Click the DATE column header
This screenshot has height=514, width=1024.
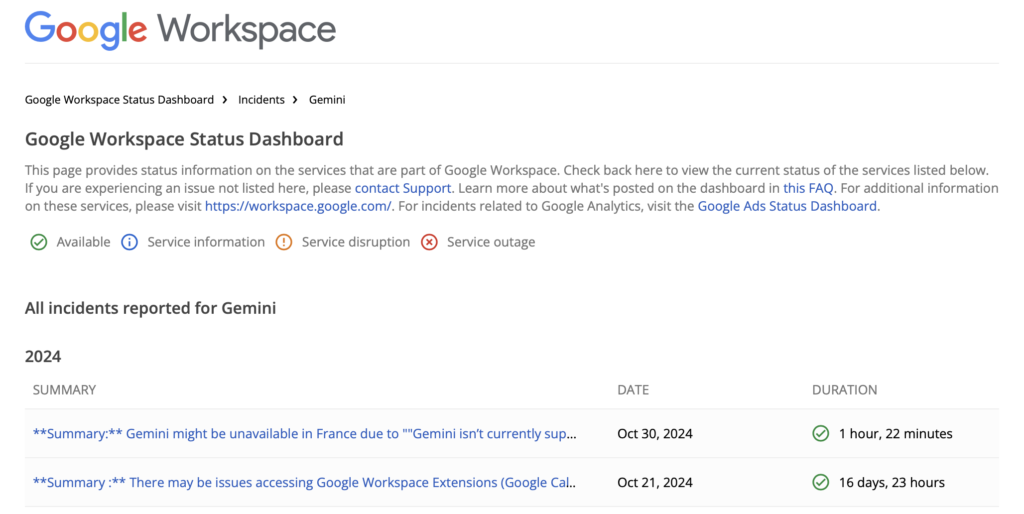pyautogui.click(x=633, y=390)
